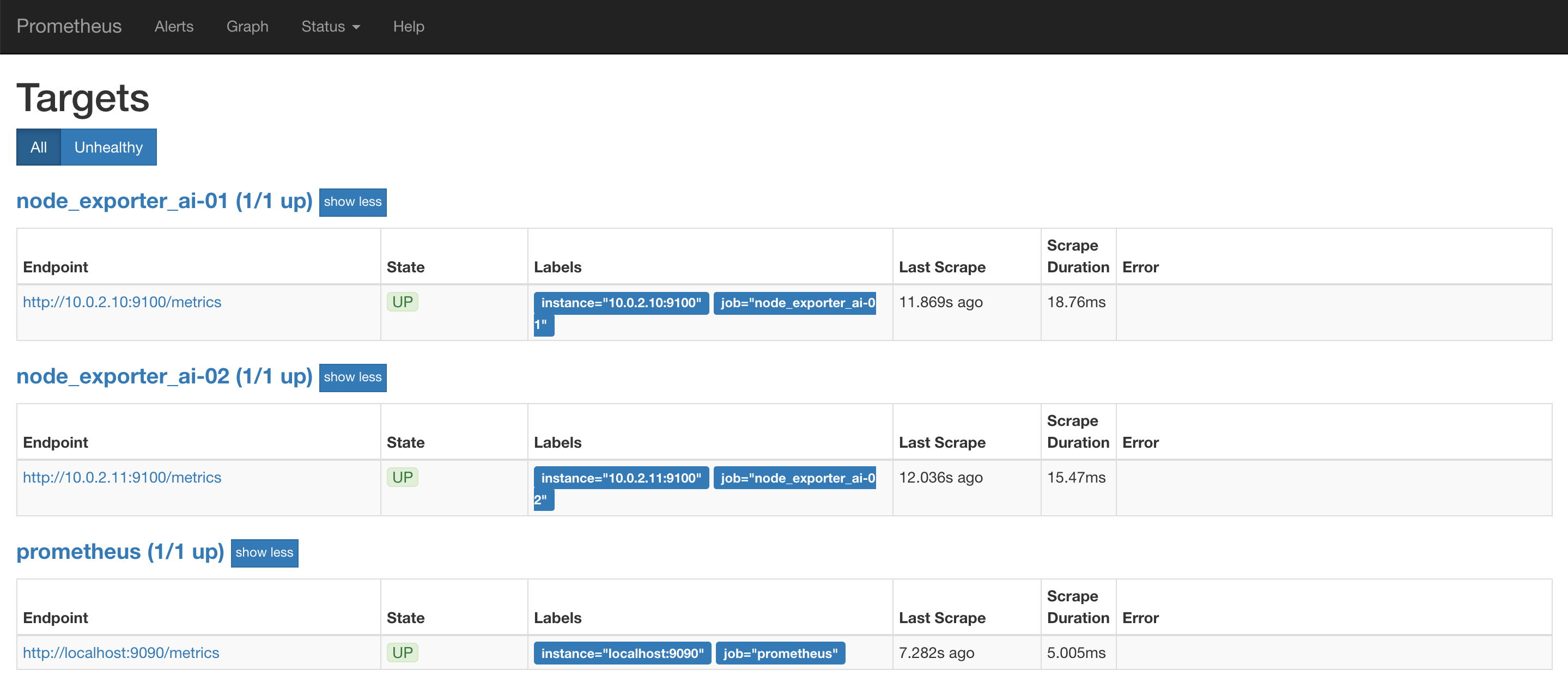
Task: Open node_exporter_ai-02 group heading link
Action: (x=165, y=376)
